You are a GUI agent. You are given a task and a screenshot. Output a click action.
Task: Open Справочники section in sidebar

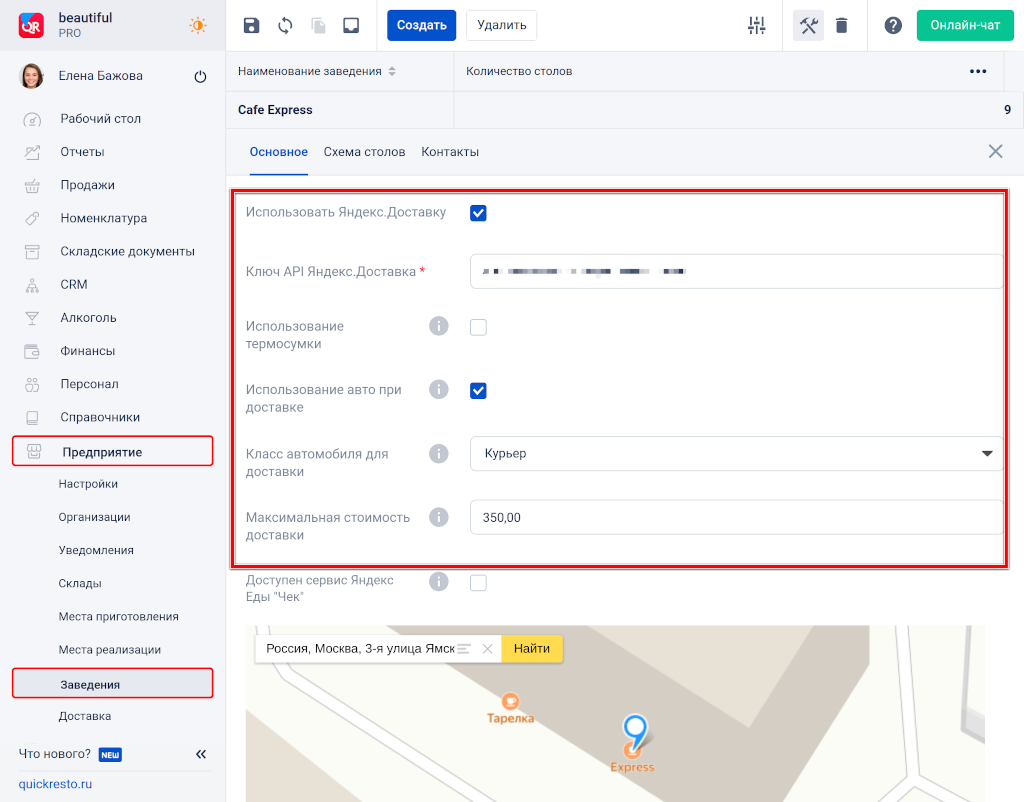tap(100, 417)
